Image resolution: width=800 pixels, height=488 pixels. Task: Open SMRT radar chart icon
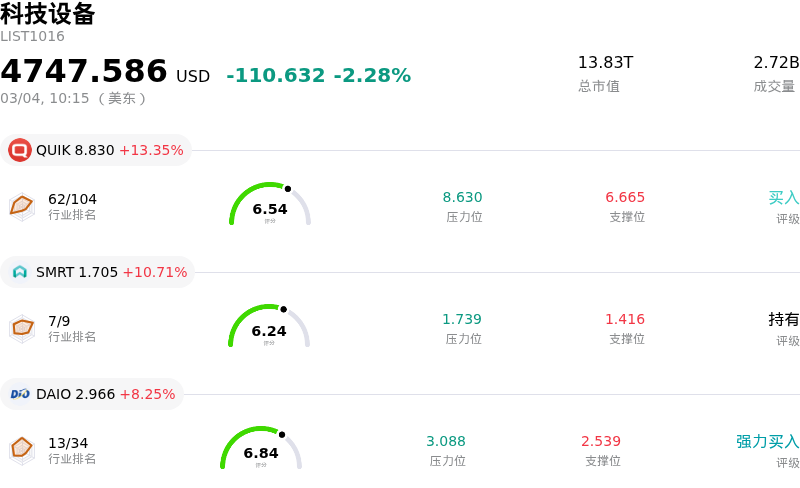pos(22,328)
